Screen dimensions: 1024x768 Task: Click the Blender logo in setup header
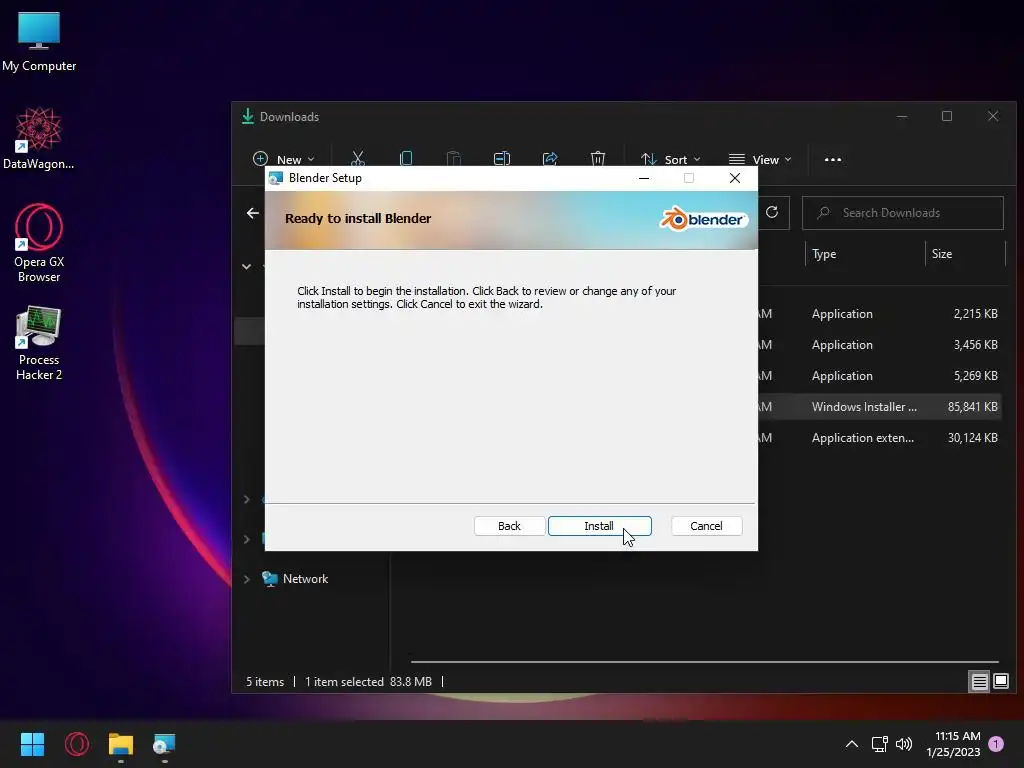703,219
